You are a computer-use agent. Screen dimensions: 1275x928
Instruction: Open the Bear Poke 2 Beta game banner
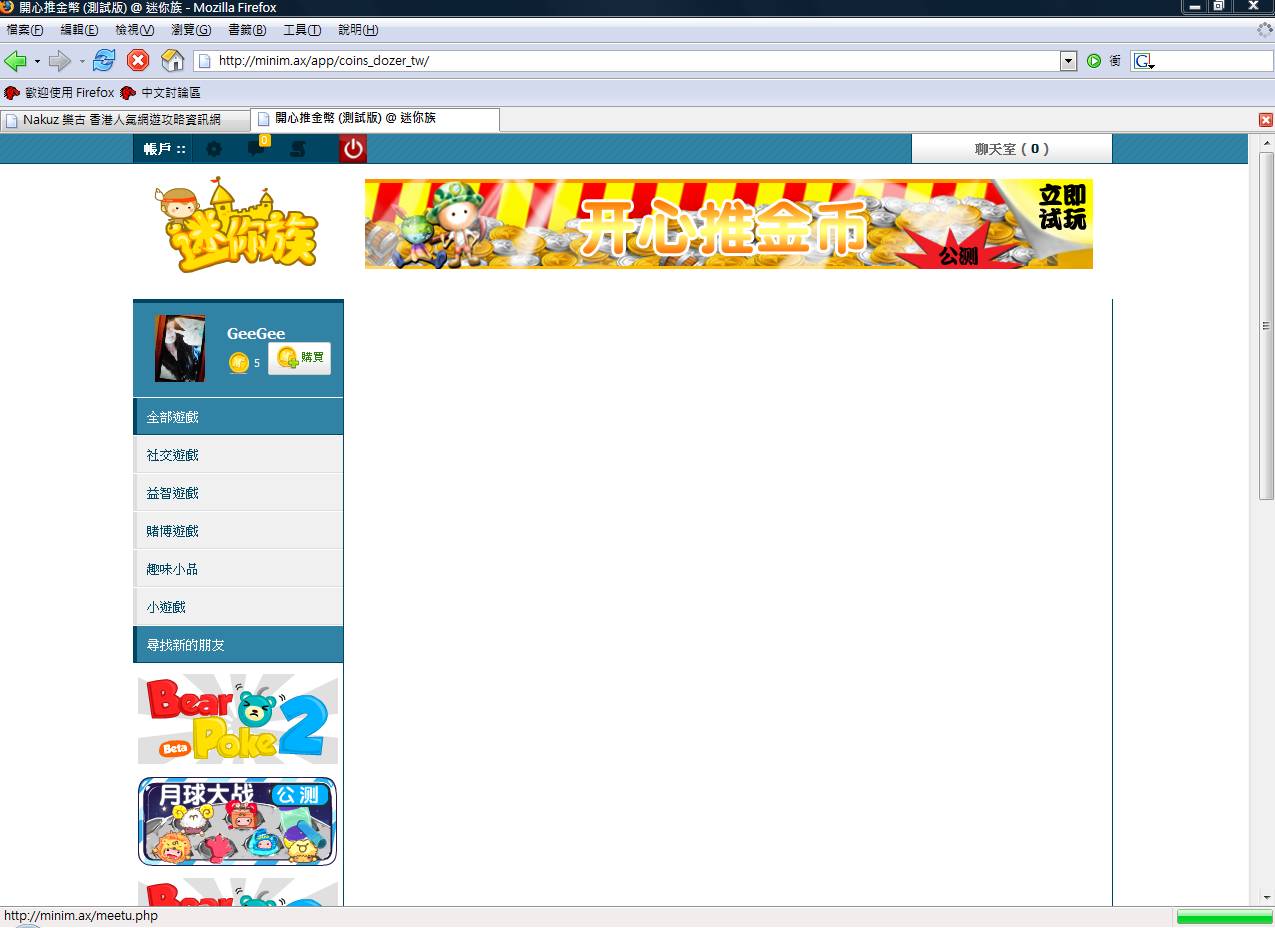coord(238,720)
